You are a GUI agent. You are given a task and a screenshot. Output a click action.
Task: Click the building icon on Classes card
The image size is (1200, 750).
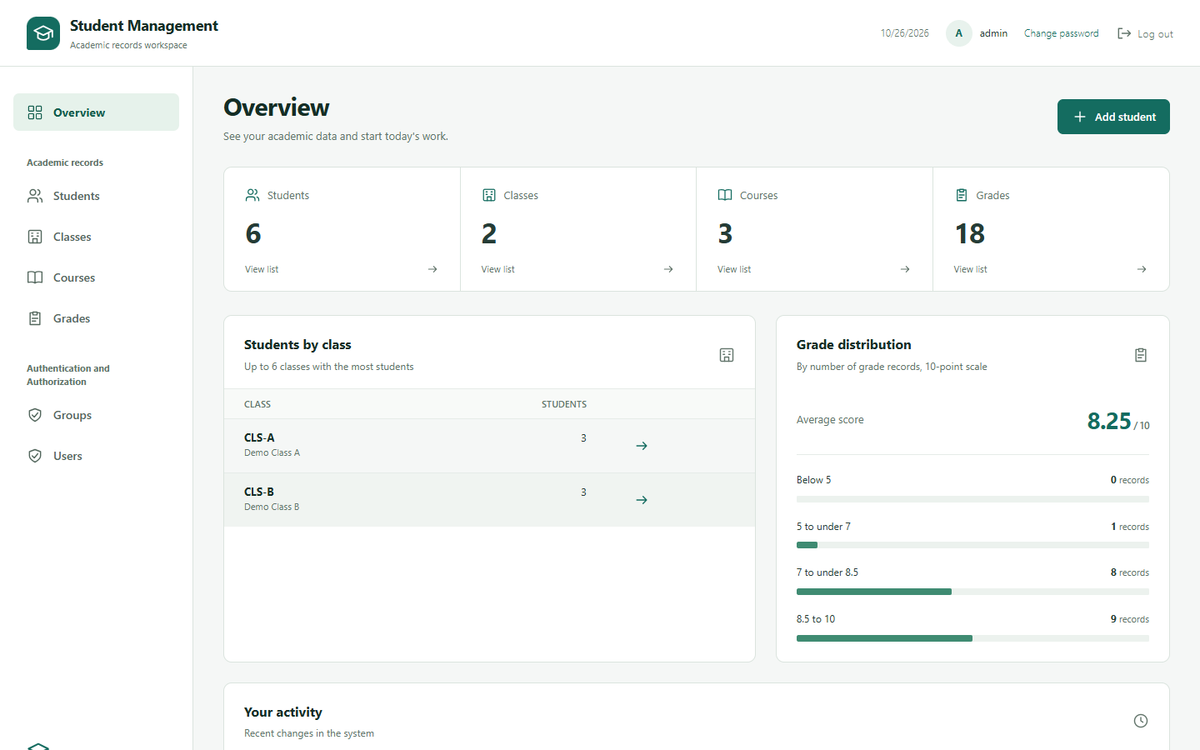click(489, 195)
